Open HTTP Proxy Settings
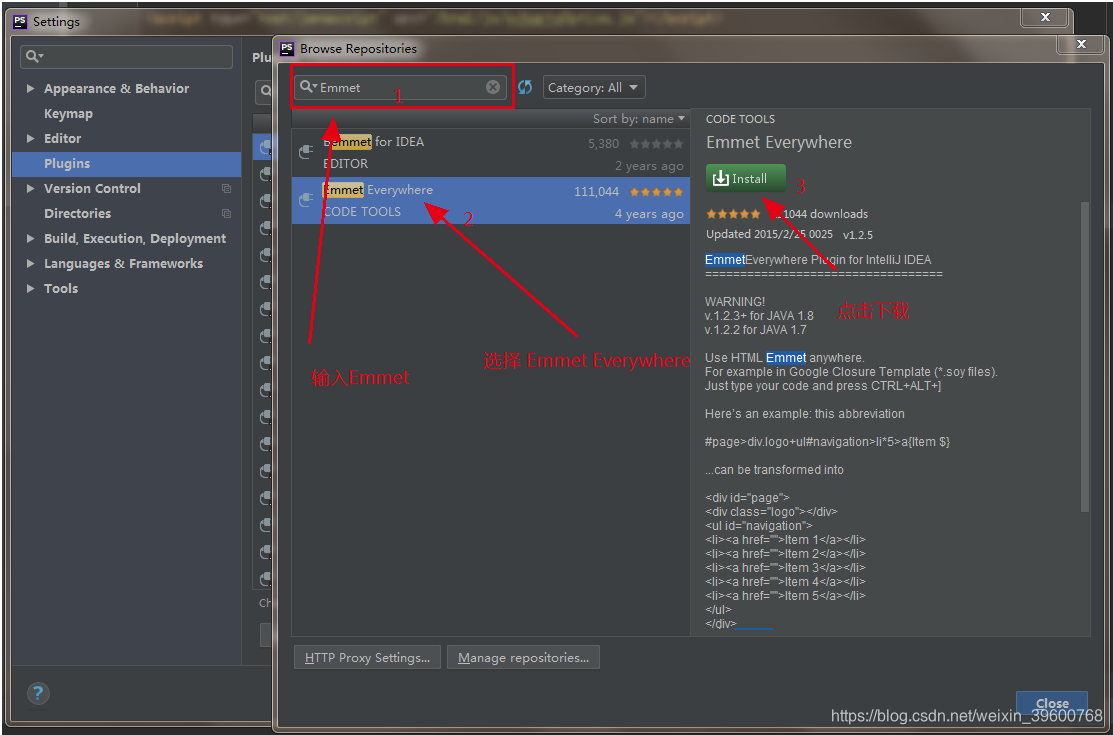Screen dimensions: 1113x735 pos(367,658)
